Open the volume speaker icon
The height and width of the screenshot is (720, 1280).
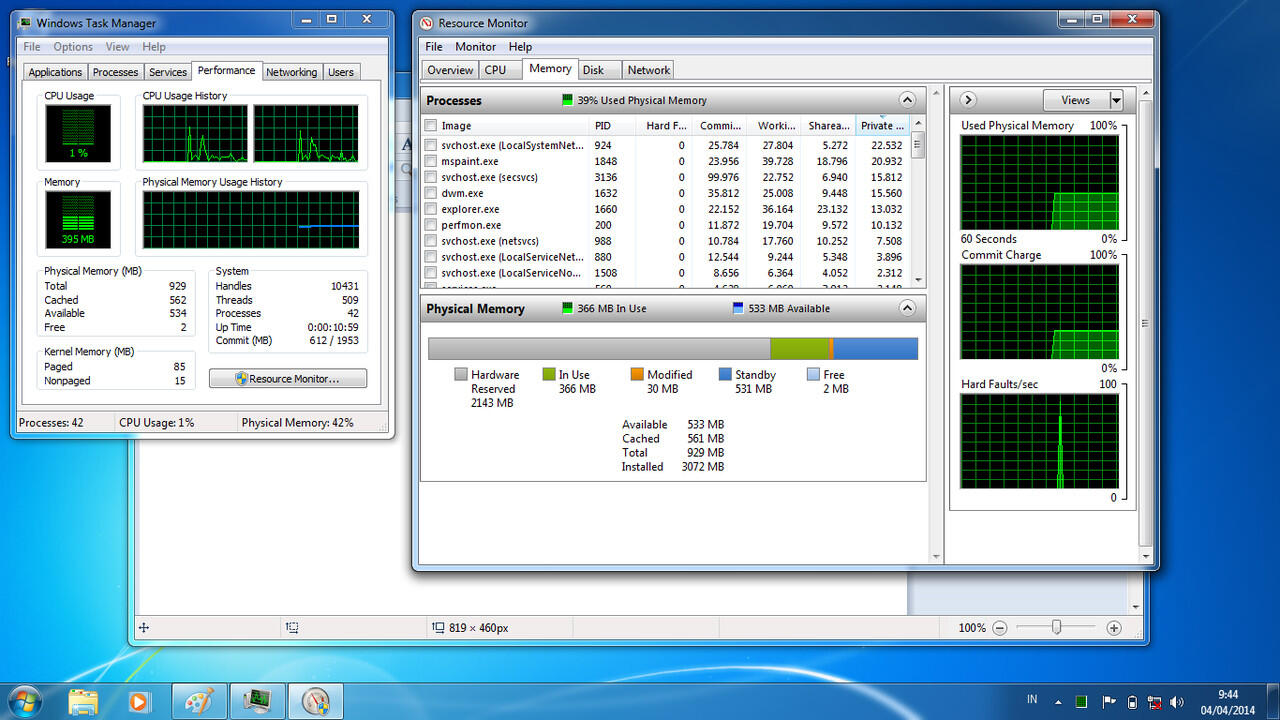(1177, 702)
